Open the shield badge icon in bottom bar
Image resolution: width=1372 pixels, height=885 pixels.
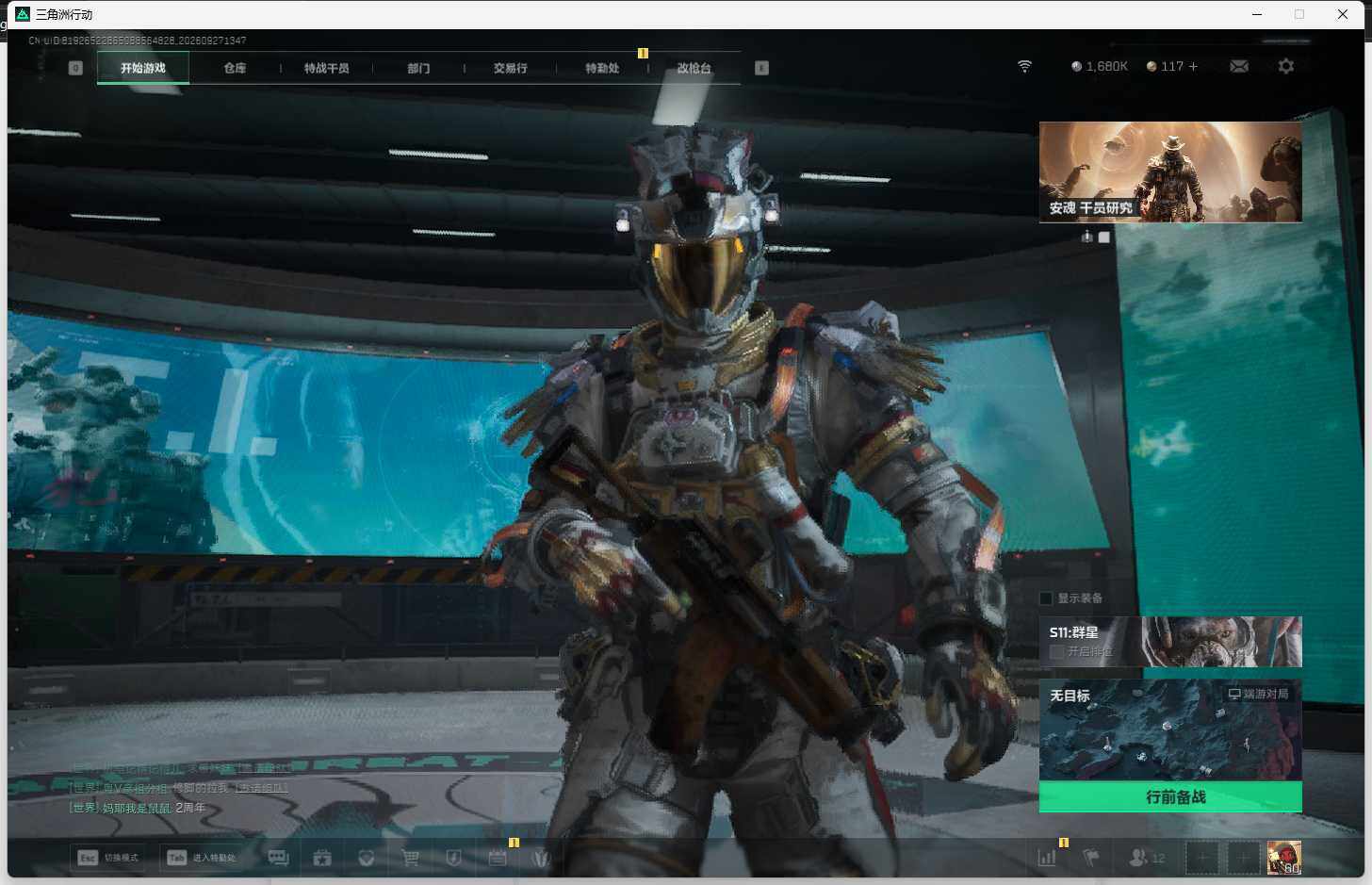point(453,858)
